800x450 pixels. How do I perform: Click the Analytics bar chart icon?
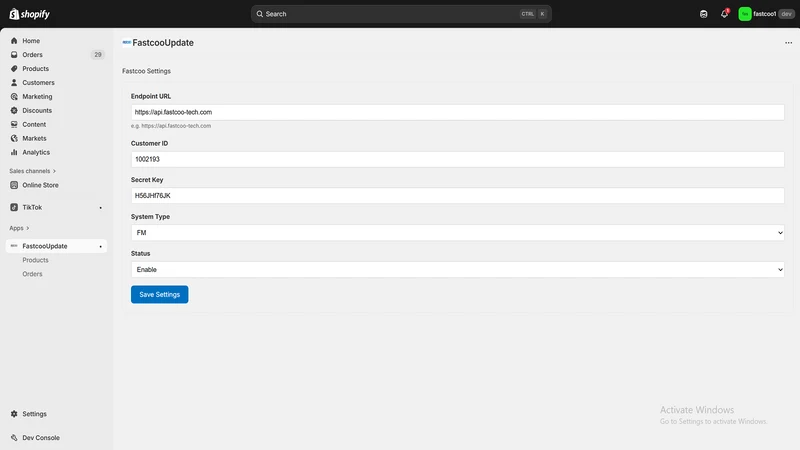coord(14,152)
